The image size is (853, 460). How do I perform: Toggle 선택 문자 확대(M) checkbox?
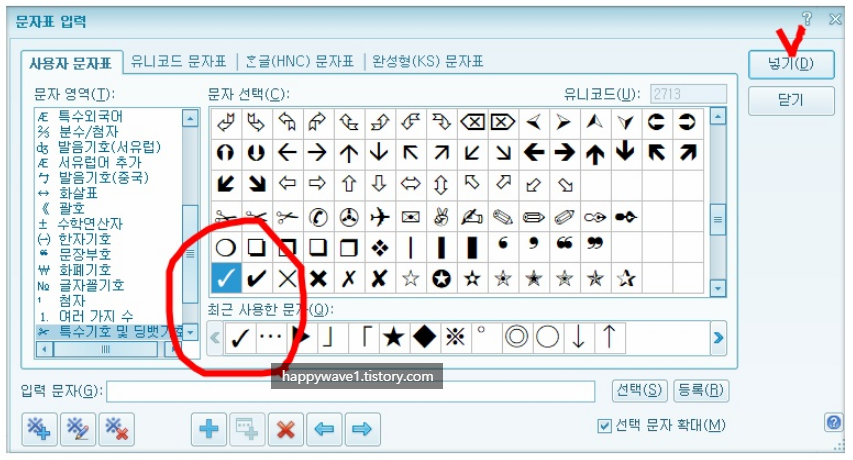604,426
